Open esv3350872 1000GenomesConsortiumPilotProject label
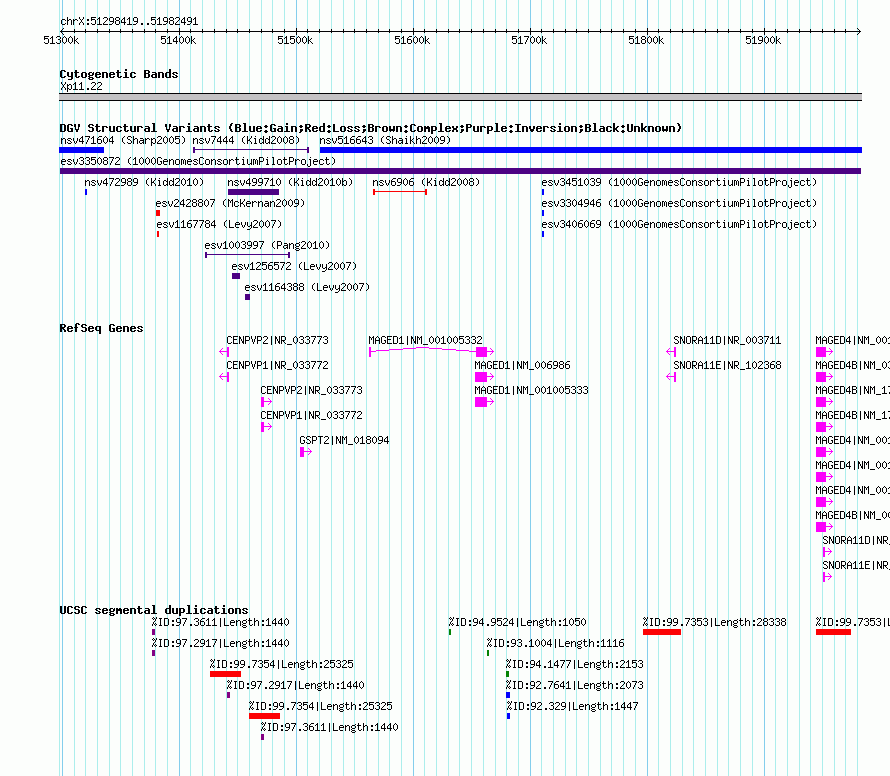This screenshot has width=890, height=776. point(198,161)
